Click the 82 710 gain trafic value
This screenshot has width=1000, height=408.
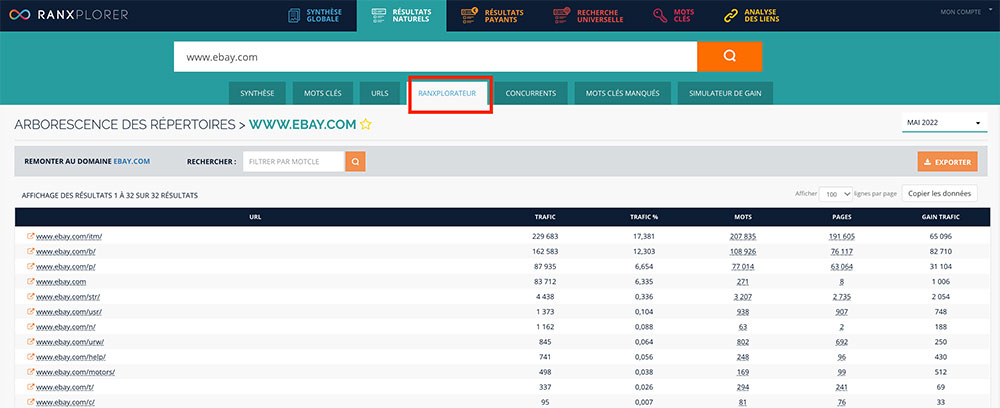941,251
